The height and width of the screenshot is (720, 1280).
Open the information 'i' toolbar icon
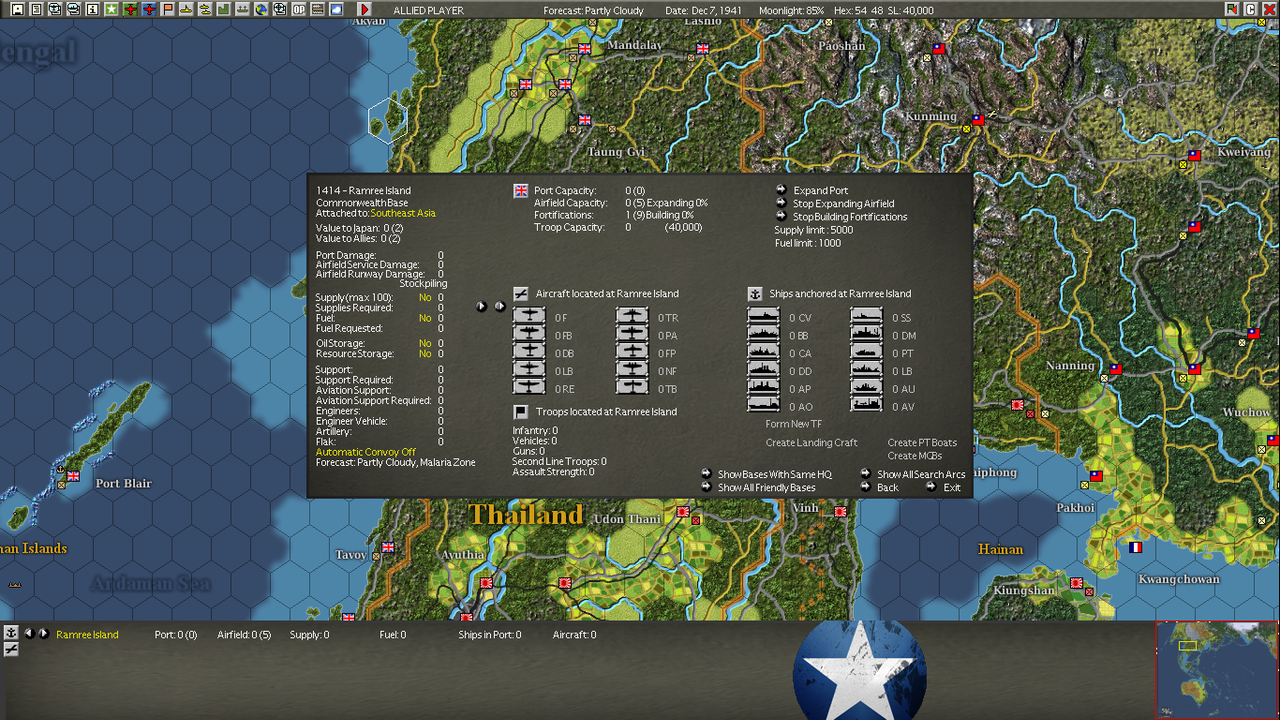[x=92, y=10]
